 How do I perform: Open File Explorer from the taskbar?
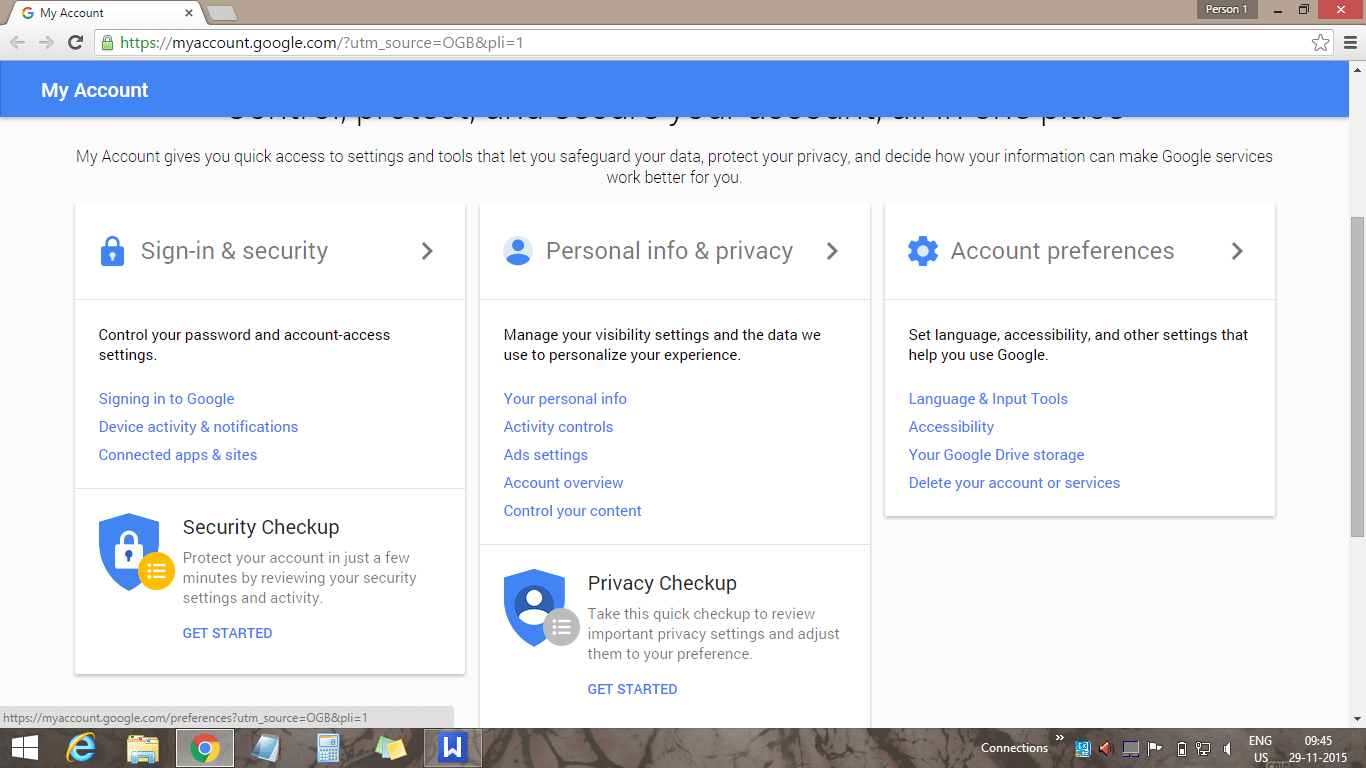click(x=143, y=748)
